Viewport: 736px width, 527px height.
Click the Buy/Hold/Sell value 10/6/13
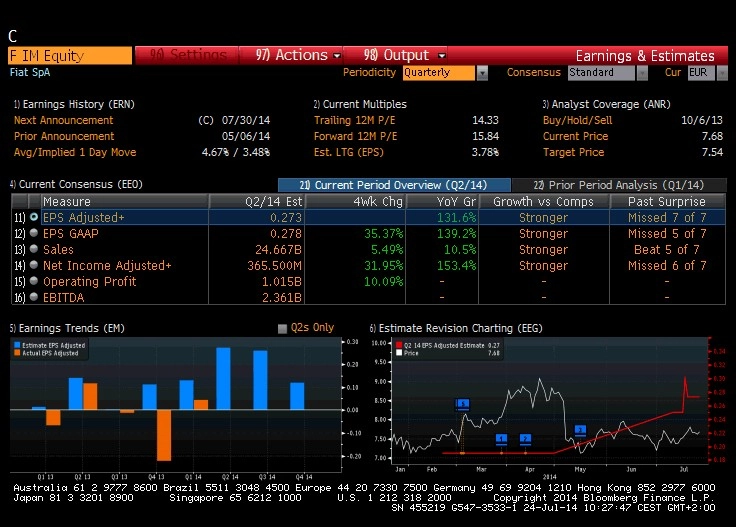(x=702, y=120)
